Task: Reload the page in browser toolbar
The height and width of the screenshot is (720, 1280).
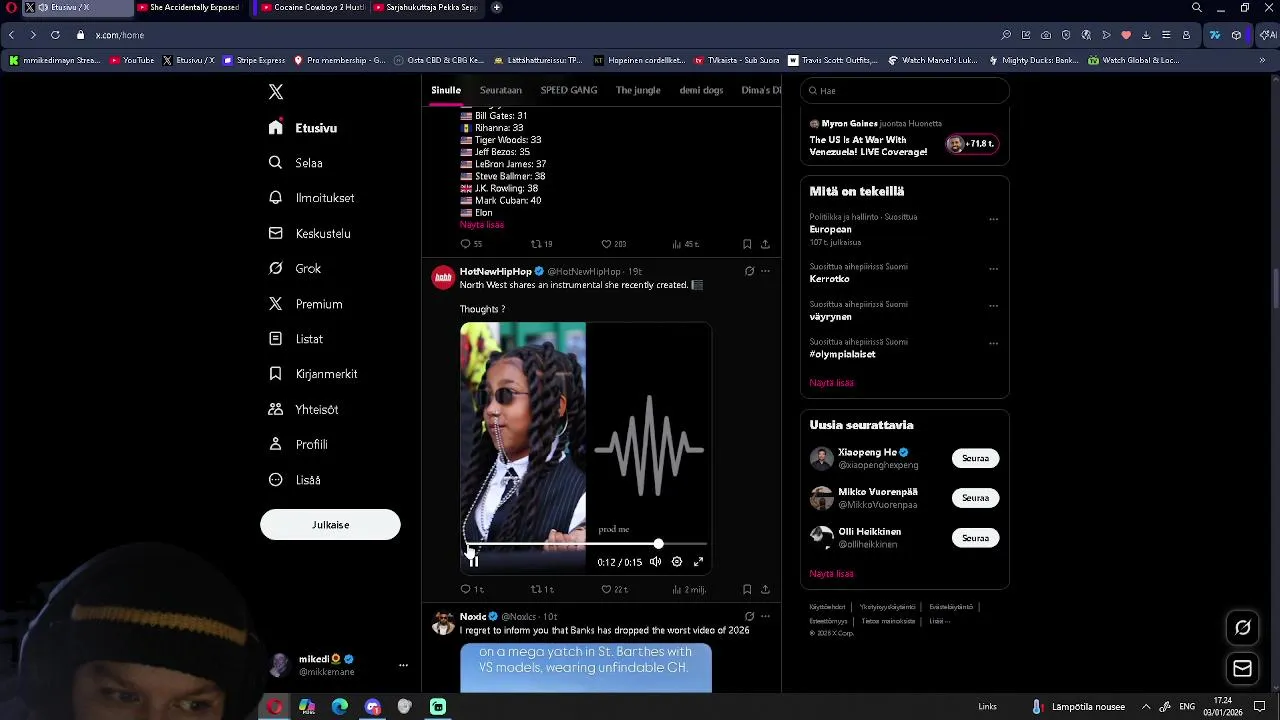Action: [55, 35]
